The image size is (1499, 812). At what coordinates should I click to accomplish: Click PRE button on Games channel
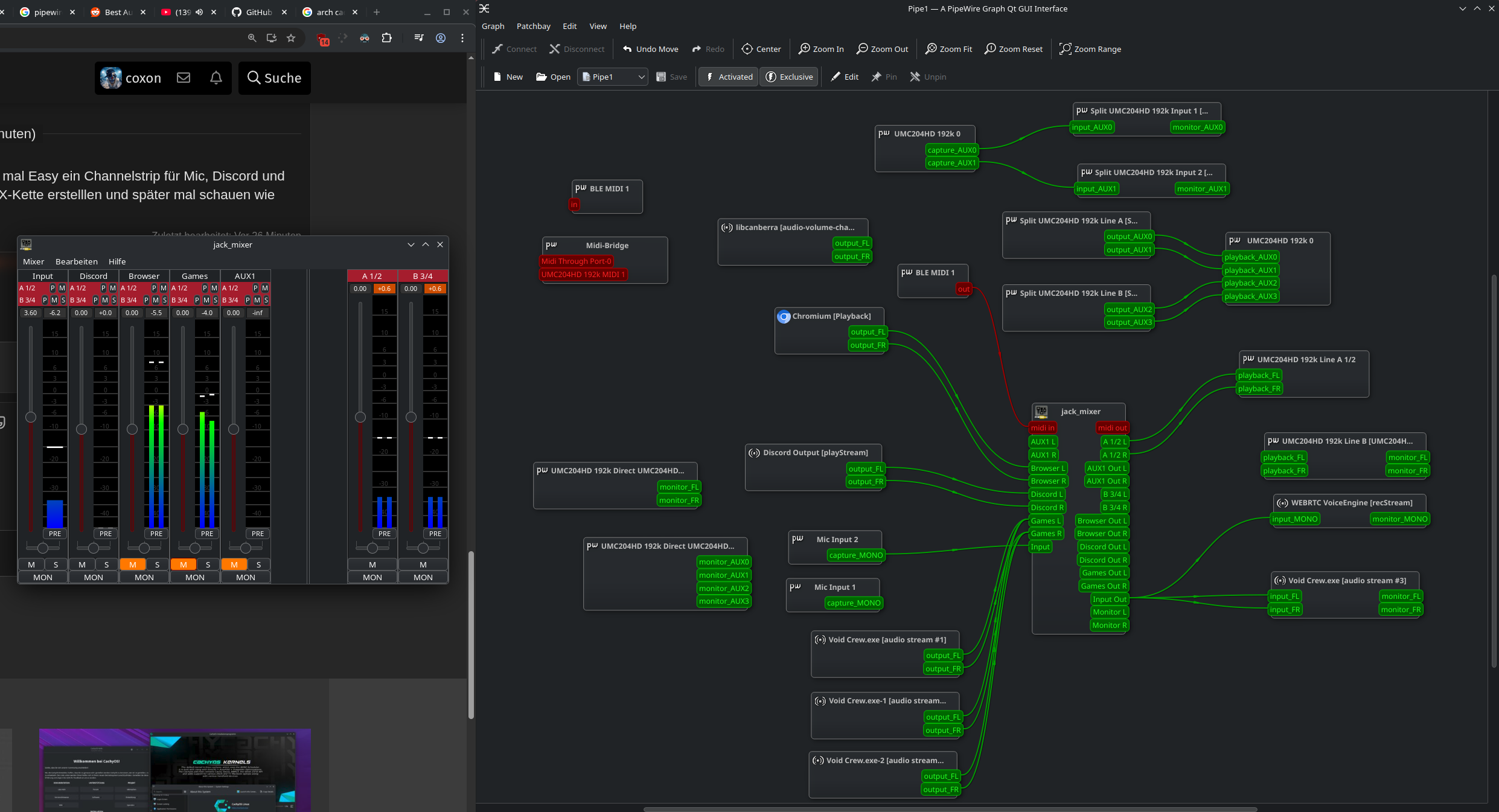pos(207,534)
